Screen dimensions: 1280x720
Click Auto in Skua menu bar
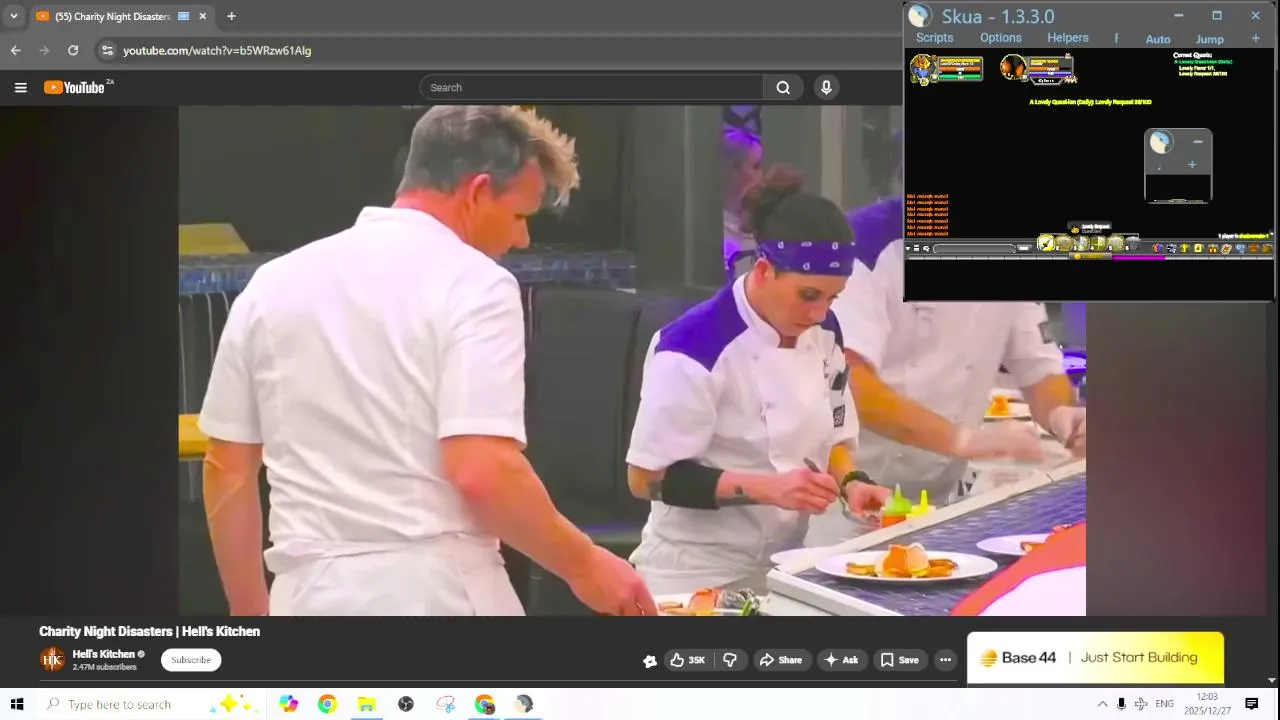(1158, 39)
